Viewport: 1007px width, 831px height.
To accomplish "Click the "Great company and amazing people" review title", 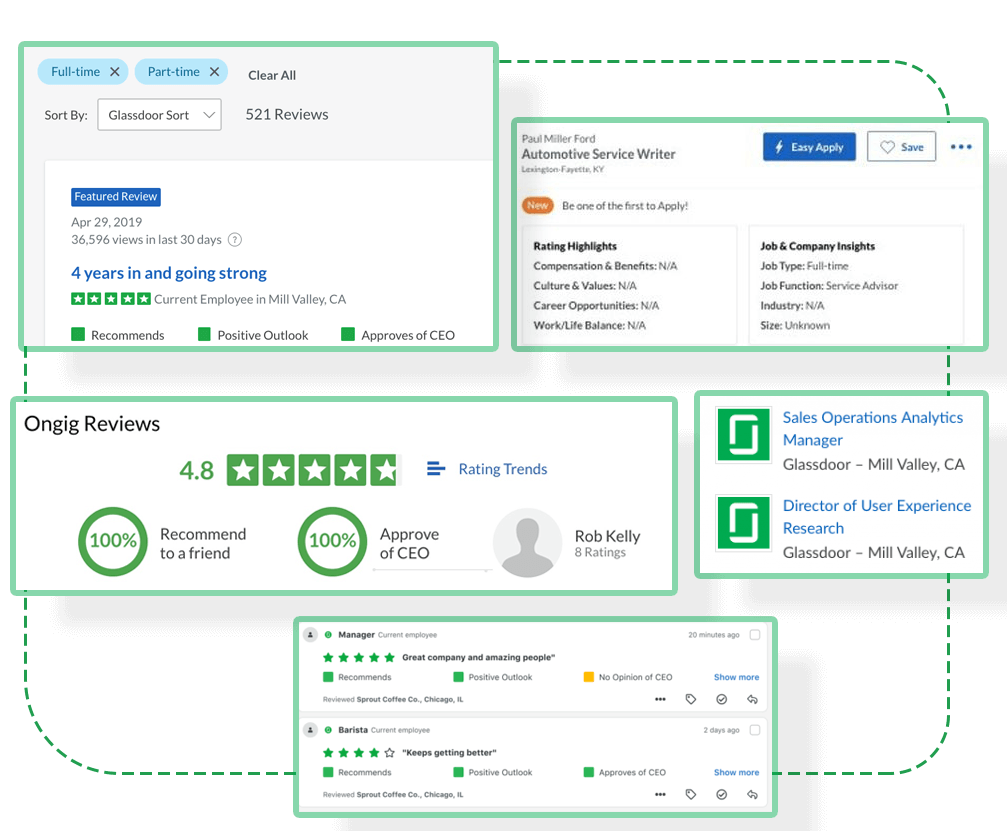I will pyautogui.click(x=478, y=658).
